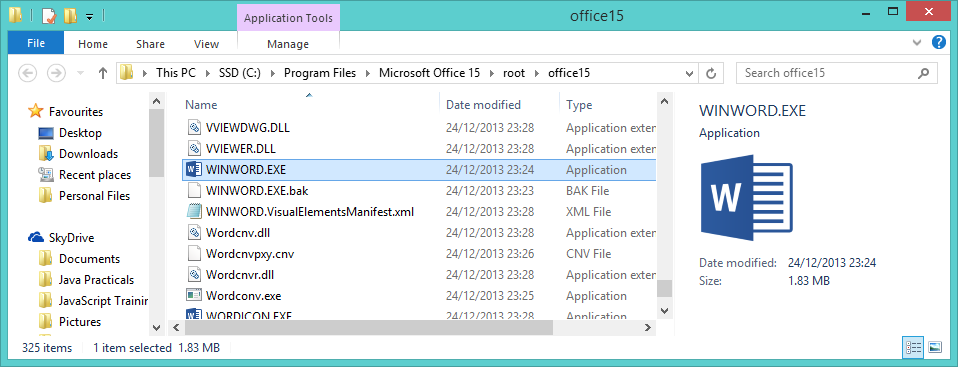The width and height of the screenshot is (958, 367).
Task: Open Documents under SkyDrive
Action: click(x=89, y=258)
